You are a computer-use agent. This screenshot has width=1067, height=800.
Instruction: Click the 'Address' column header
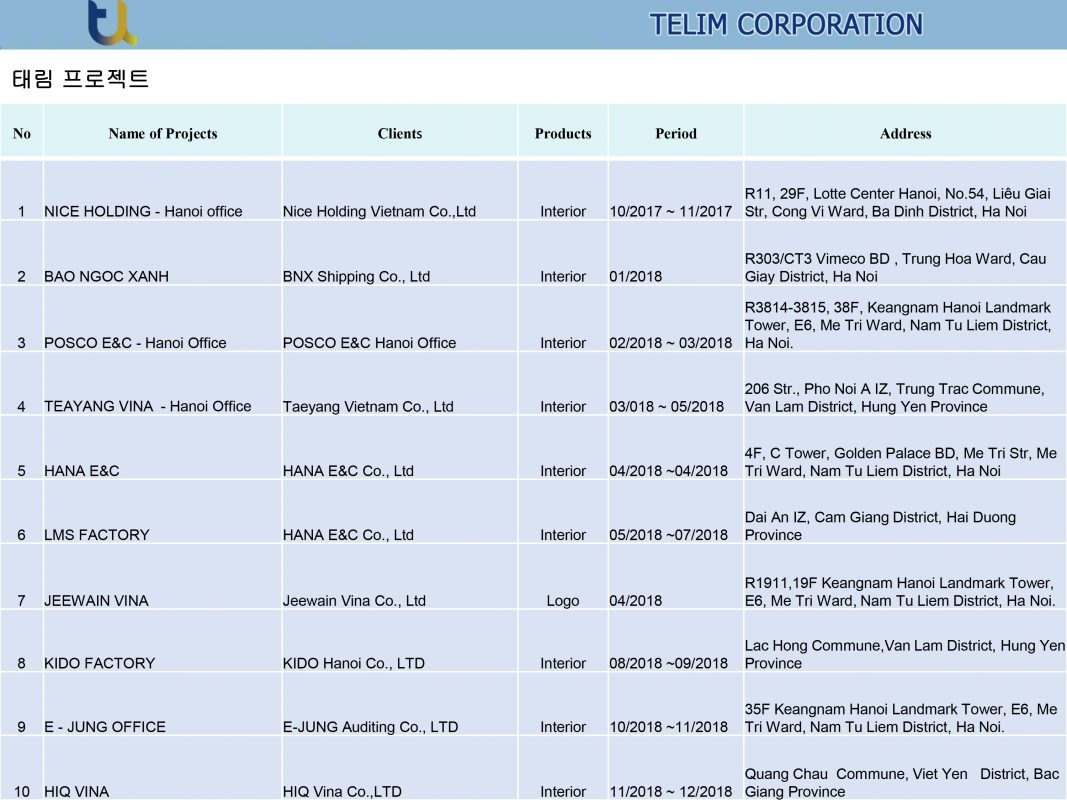click(x=905, y=133)
